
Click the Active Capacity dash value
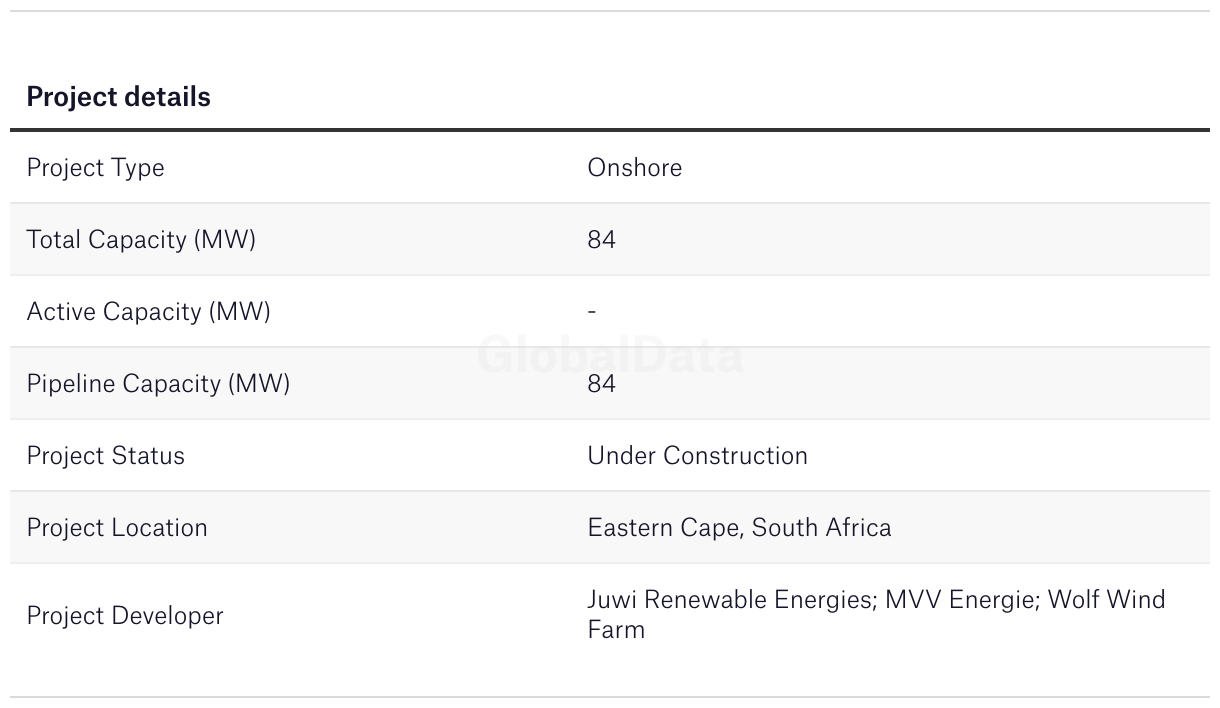(x=592, y=312)
